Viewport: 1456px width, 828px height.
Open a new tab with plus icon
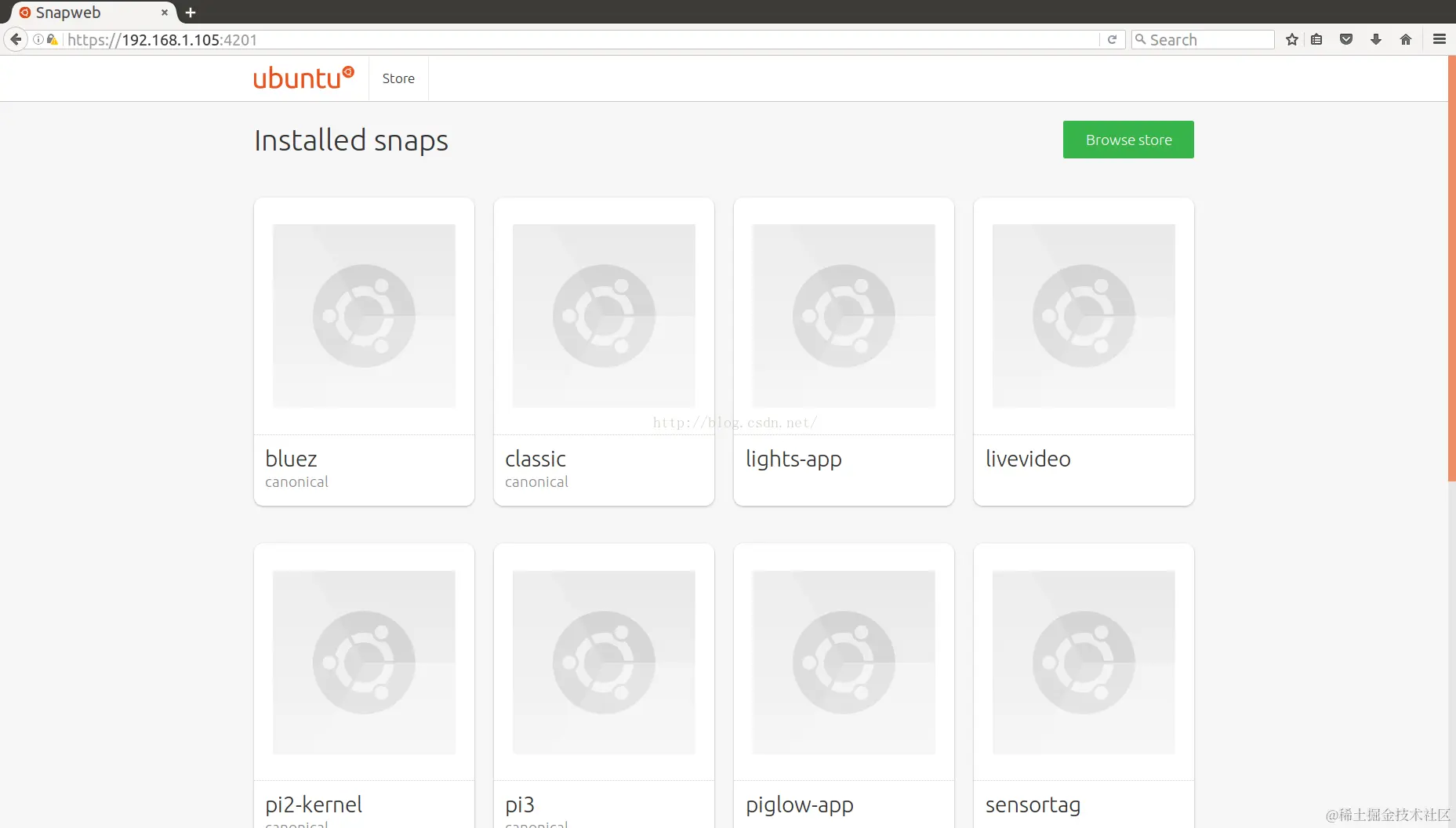click(191, 13)
